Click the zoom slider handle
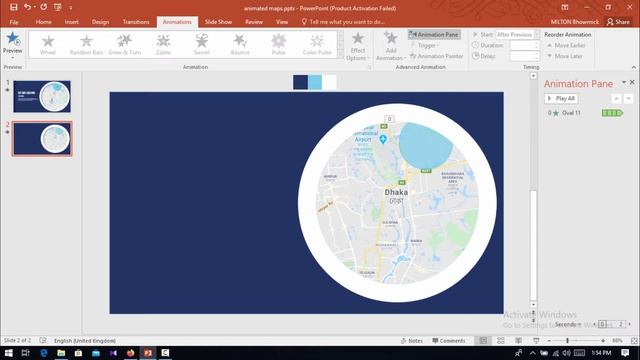 point(567,340)
